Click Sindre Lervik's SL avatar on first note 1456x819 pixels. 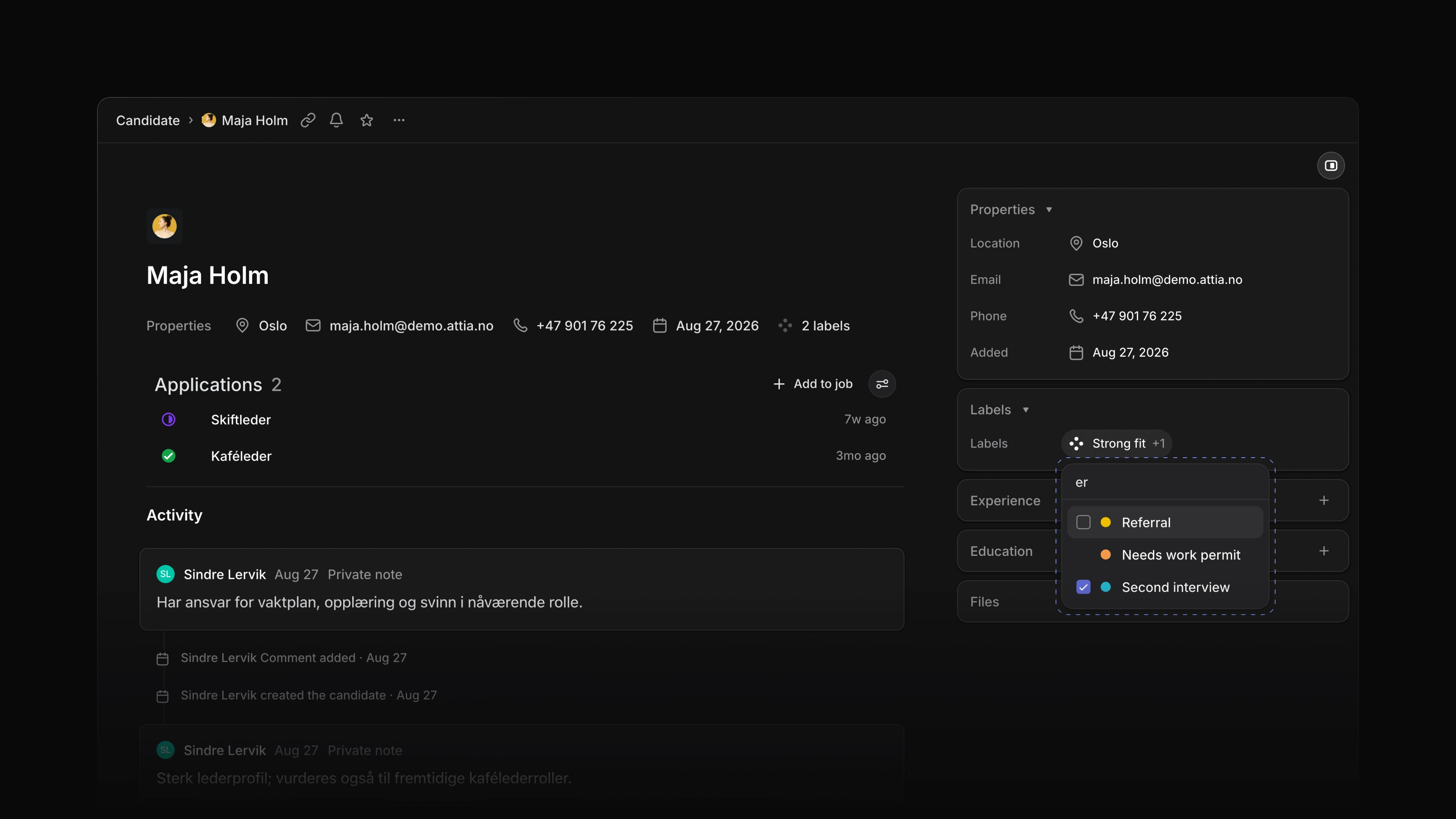pos(166,574)
